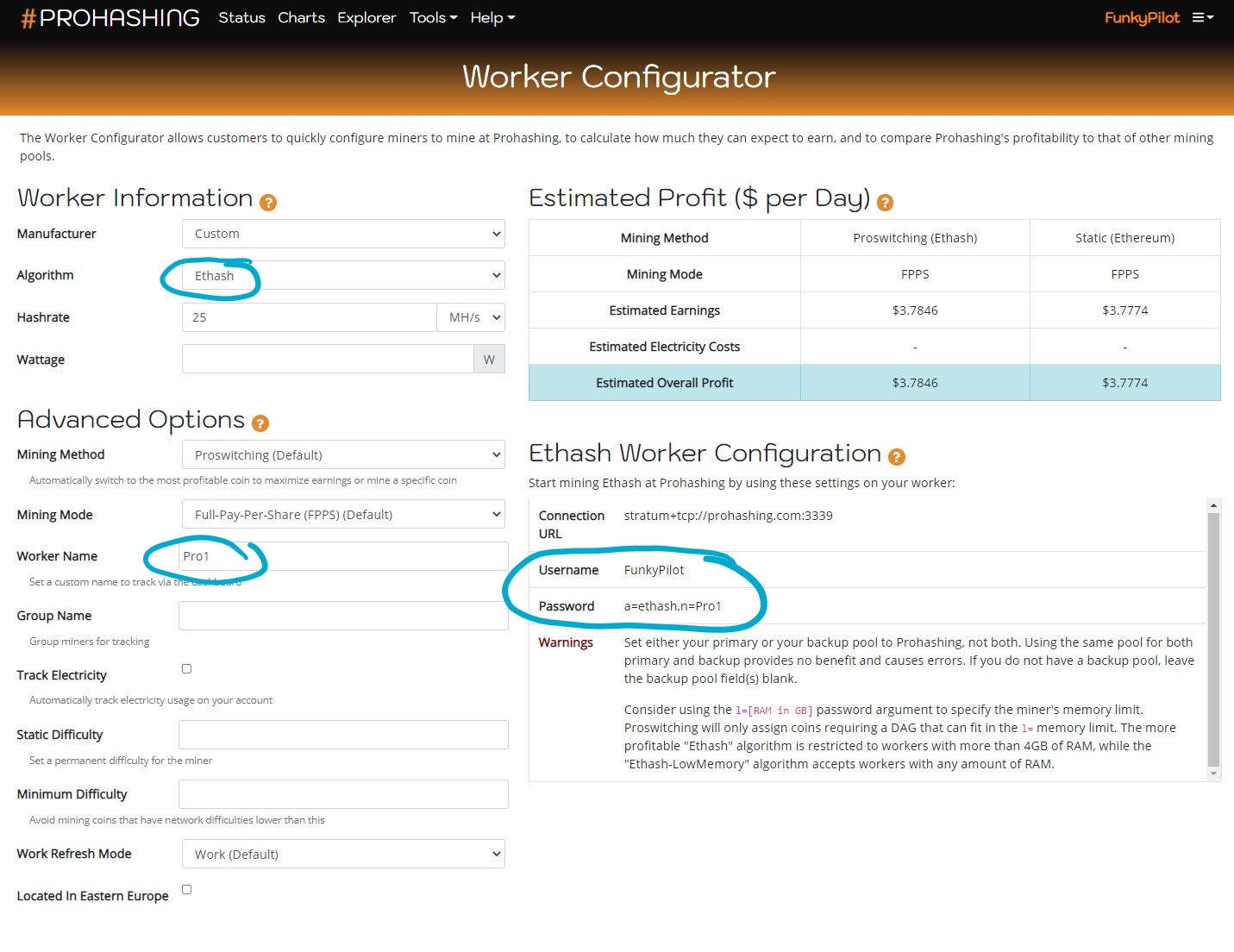Click the Connection URL label
The width and height of the screenshot is (1234, 952).
click(x=572, y=524)
